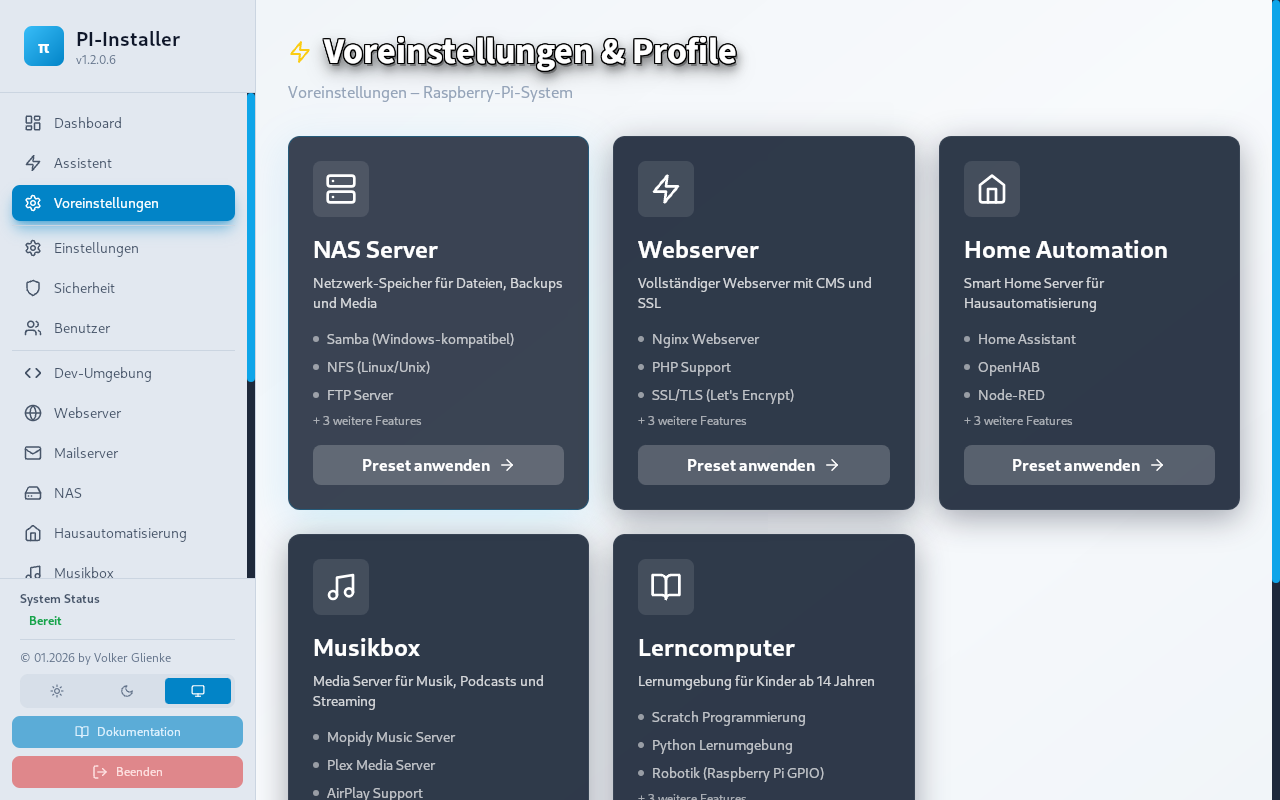Click '+ 3 weitere Features' on NAS Server card
The width and height of the screenshot is (1280, 800).
tap(367, 421)
